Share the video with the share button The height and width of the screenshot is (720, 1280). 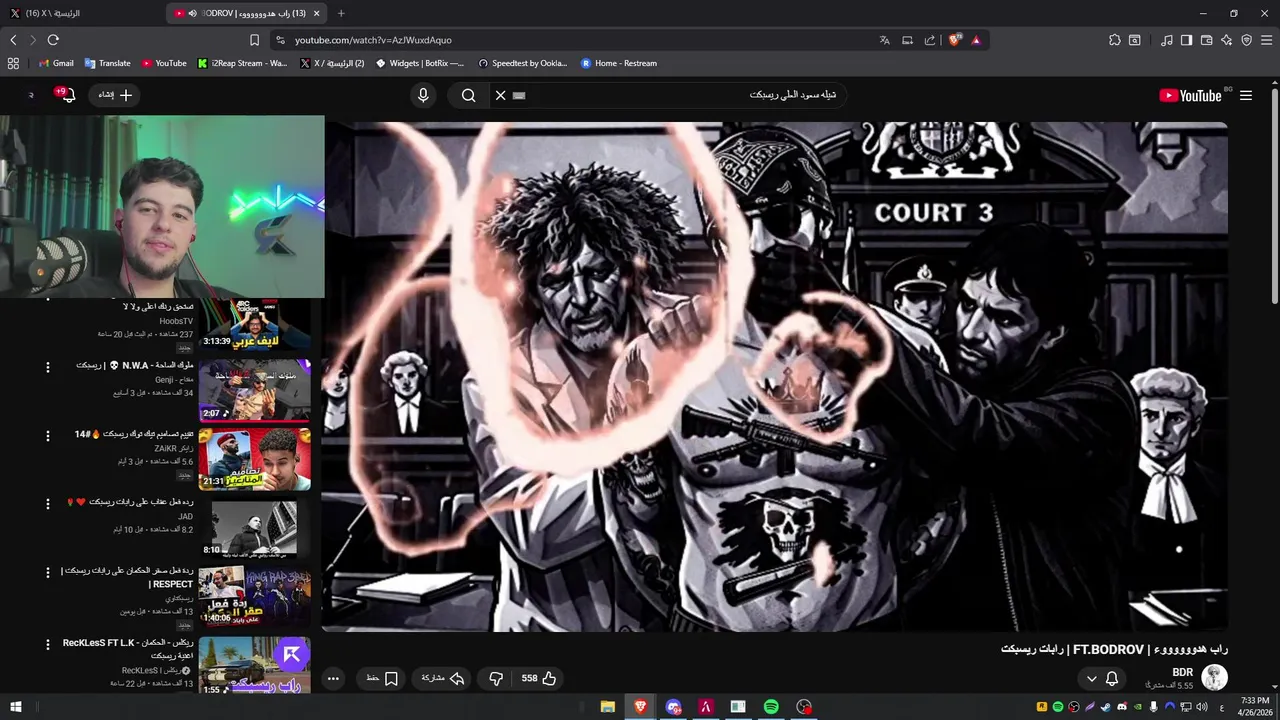pyautogui.click(x=443, y=678)
